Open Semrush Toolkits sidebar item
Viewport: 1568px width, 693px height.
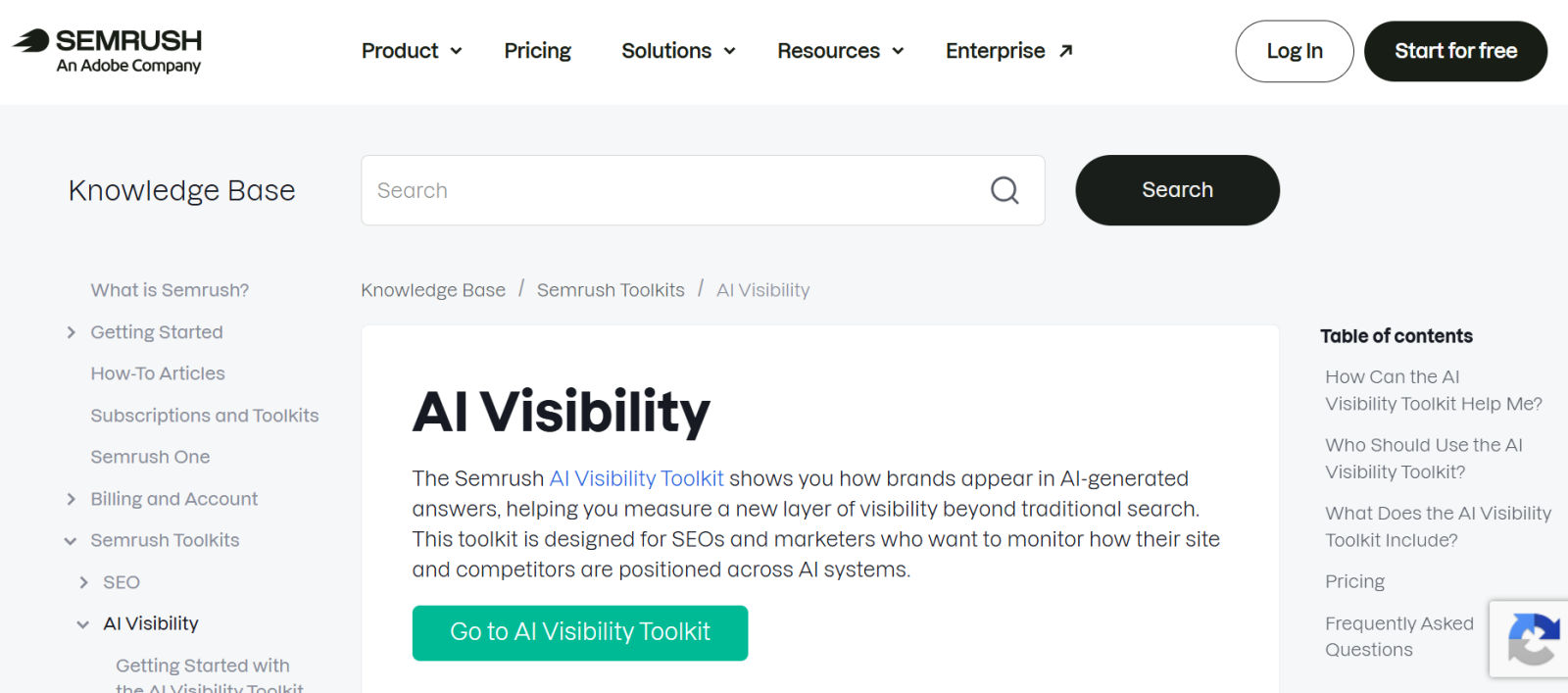point(165,540)
